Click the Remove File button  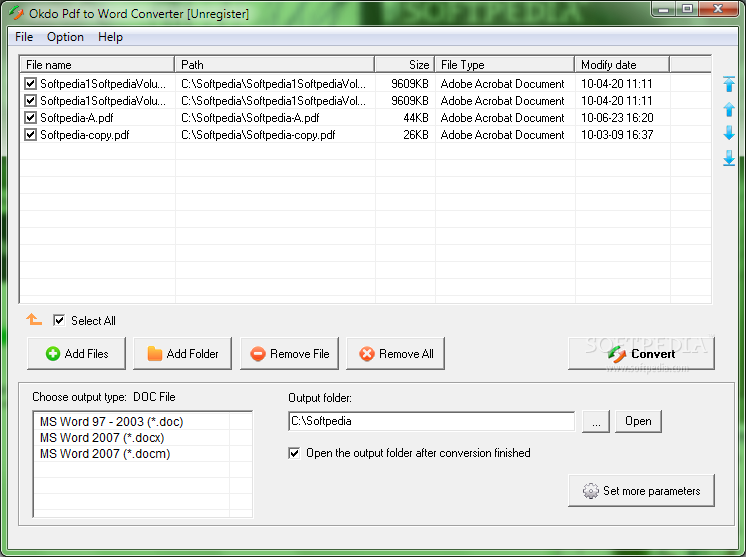[289, 353]
